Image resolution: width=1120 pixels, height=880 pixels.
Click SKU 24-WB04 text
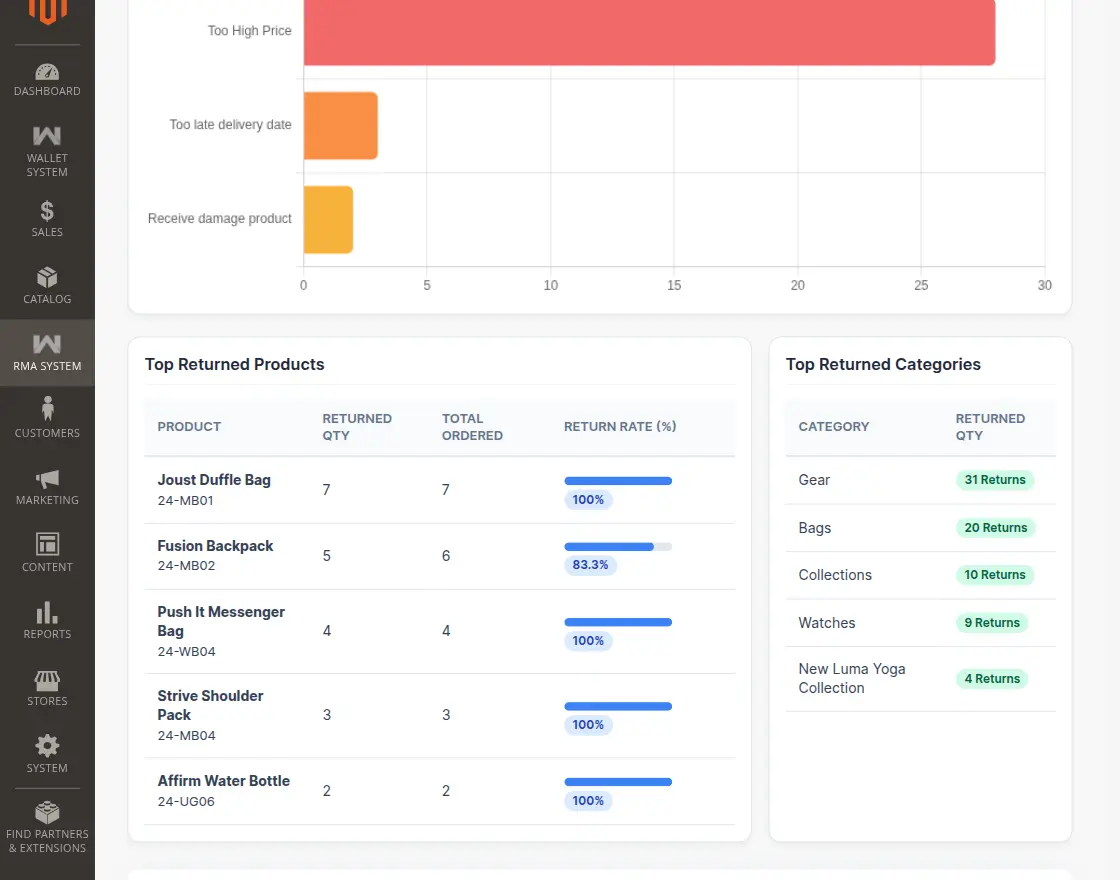click(186, 651)
